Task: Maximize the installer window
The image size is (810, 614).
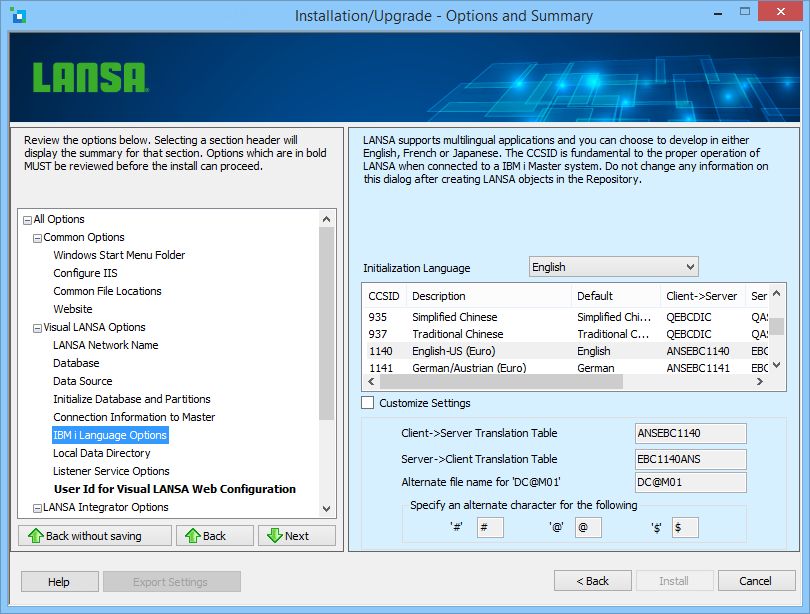Action: (x=744, y=11)
